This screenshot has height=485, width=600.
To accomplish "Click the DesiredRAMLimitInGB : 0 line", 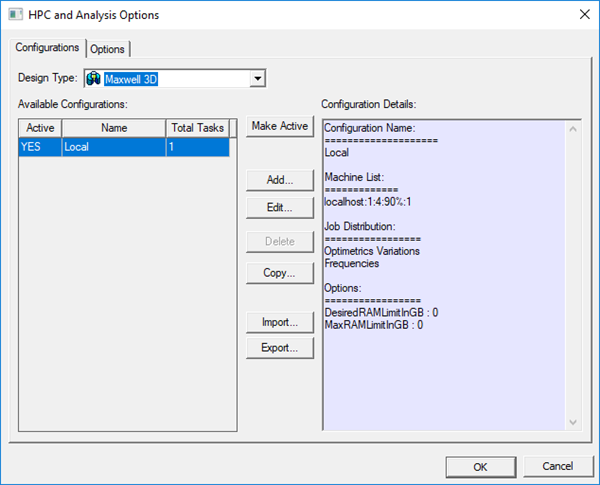I will pos(381,313).
